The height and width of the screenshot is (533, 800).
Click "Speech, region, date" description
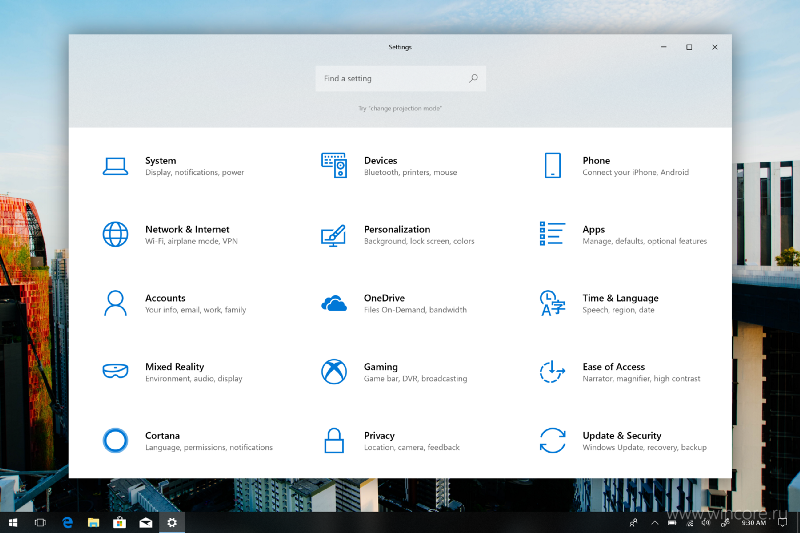pos(618,310)
